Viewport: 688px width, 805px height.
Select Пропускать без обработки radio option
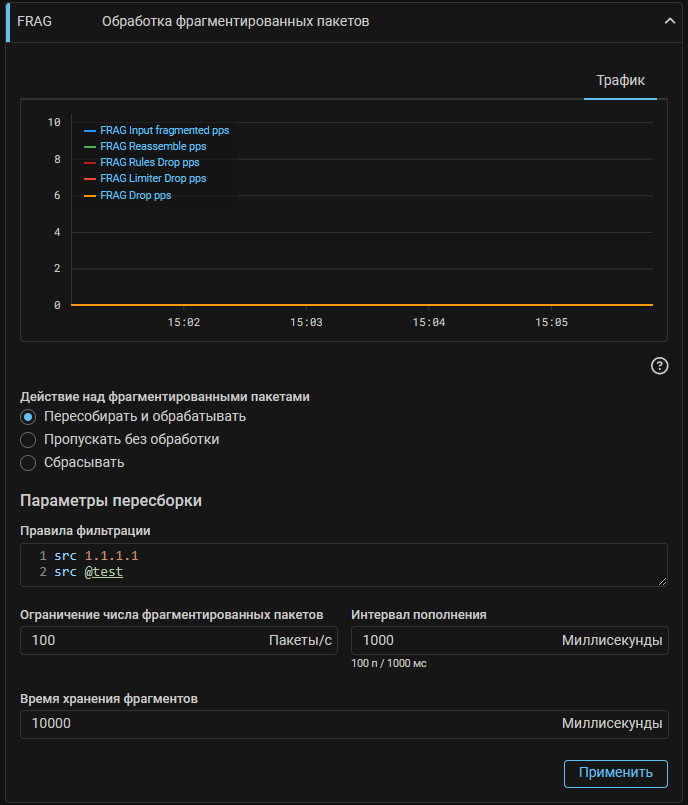28,440
